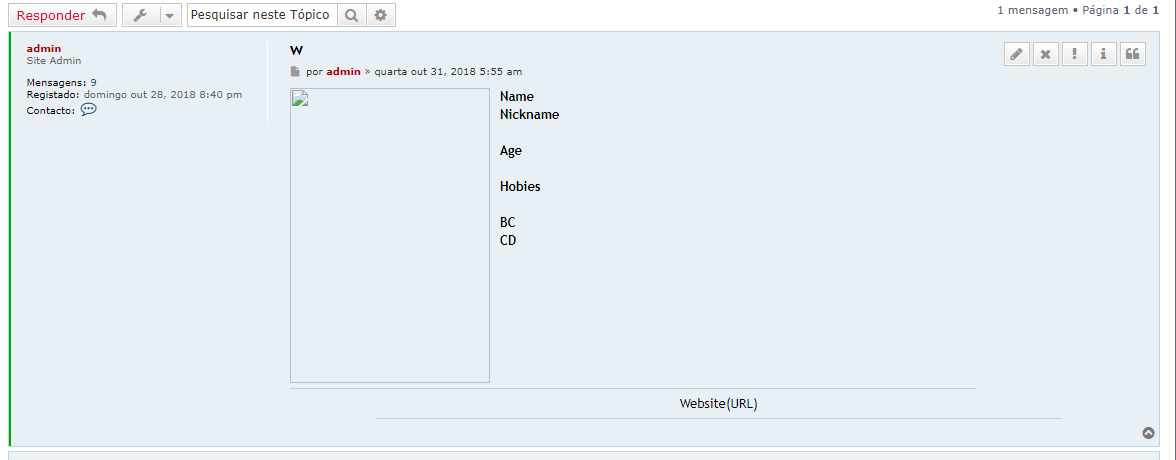Screen dimensions: 1176x460
Task: Click the small post document icon
Action: click(295, 72)
